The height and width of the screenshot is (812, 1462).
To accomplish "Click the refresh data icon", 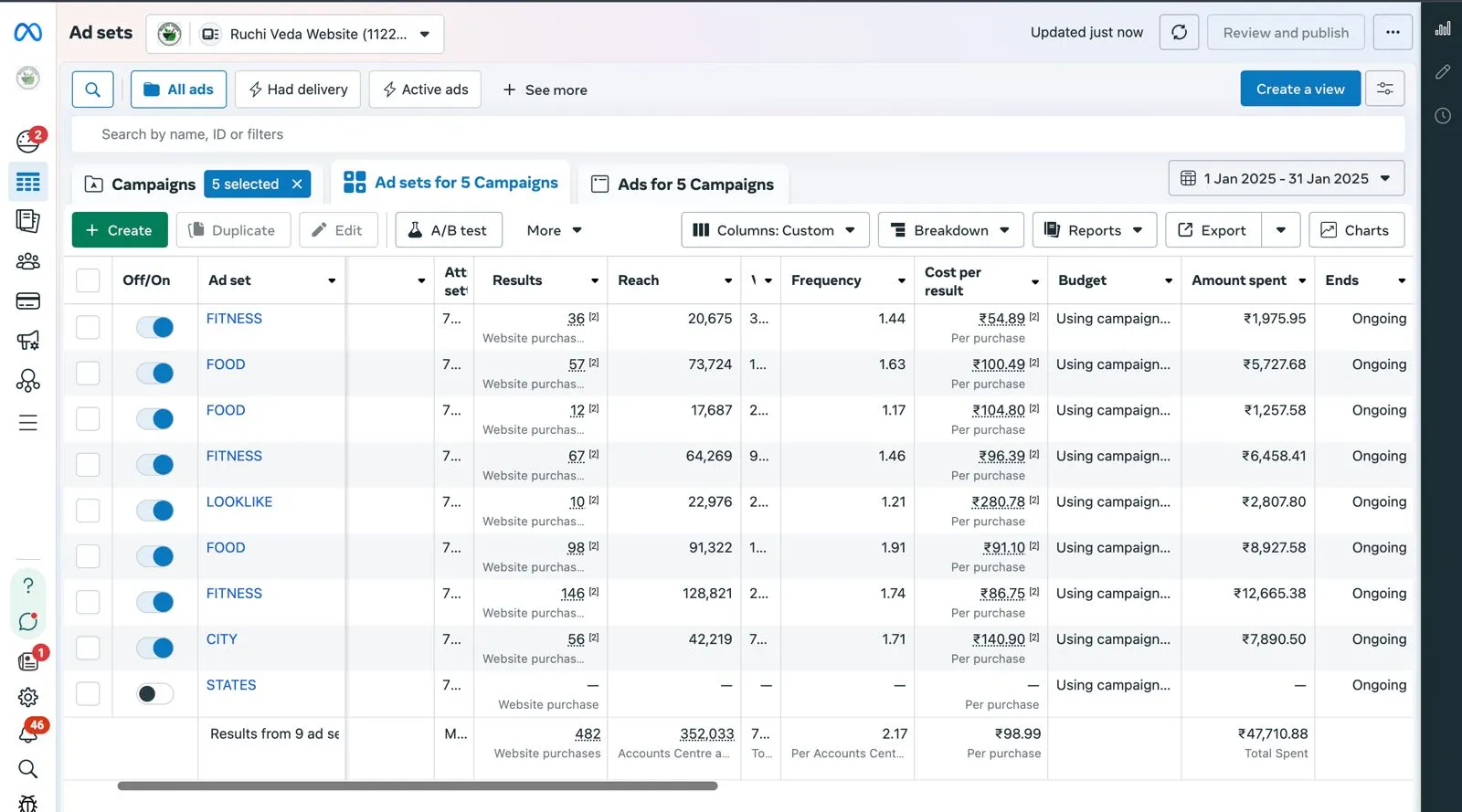I will [1179, 33].
